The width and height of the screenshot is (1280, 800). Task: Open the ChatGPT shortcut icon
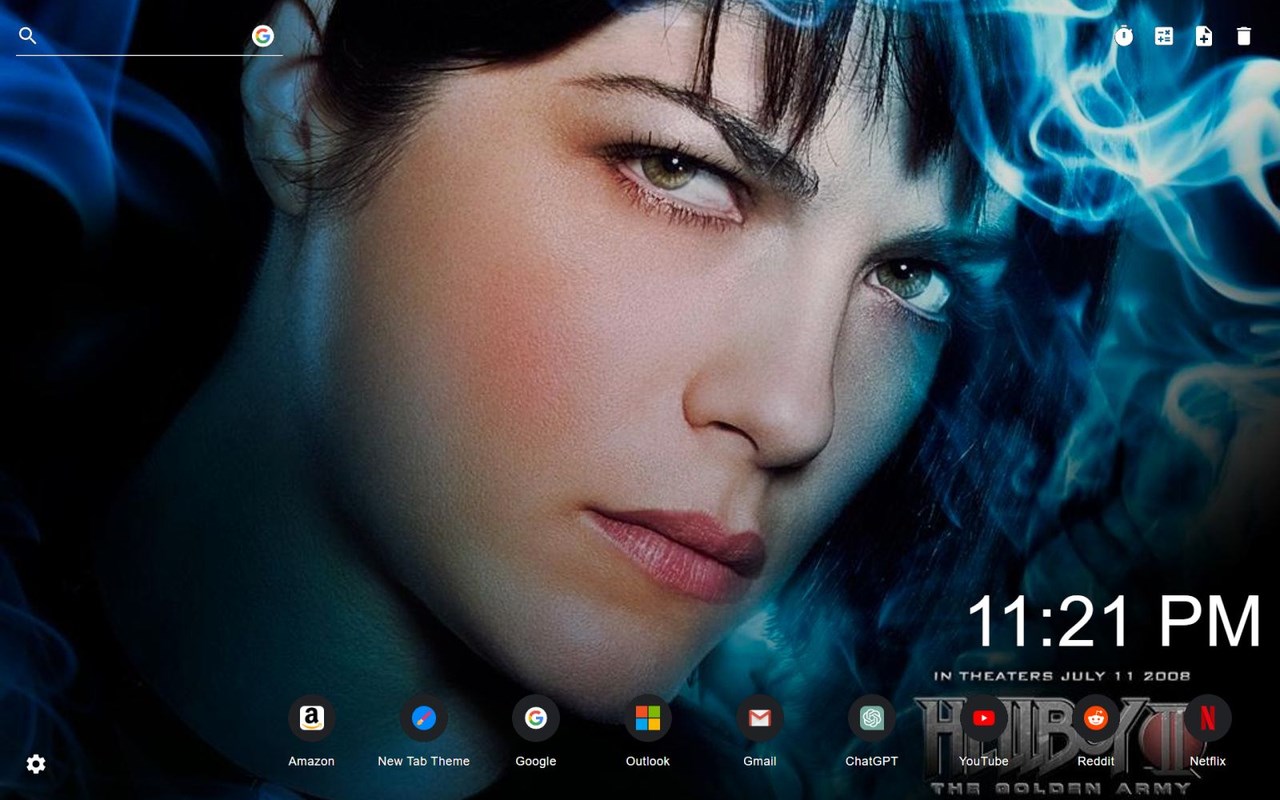tap(872, 718)
